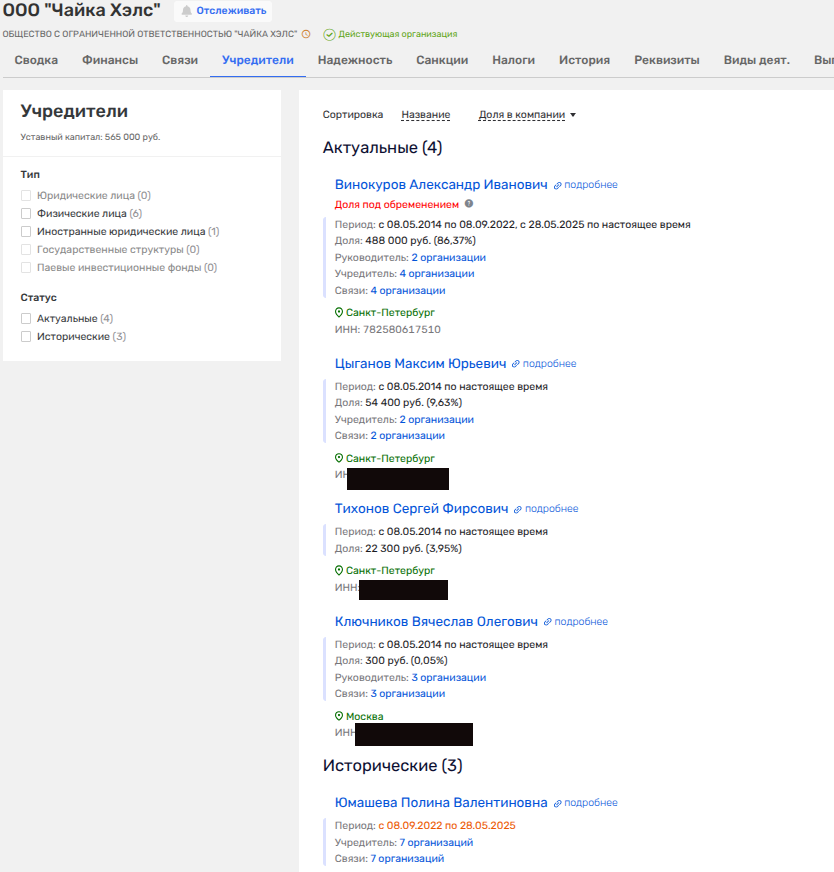Screen dimensions: 834x872
Task: Switch to the Финансы tab
Action: 110,60
